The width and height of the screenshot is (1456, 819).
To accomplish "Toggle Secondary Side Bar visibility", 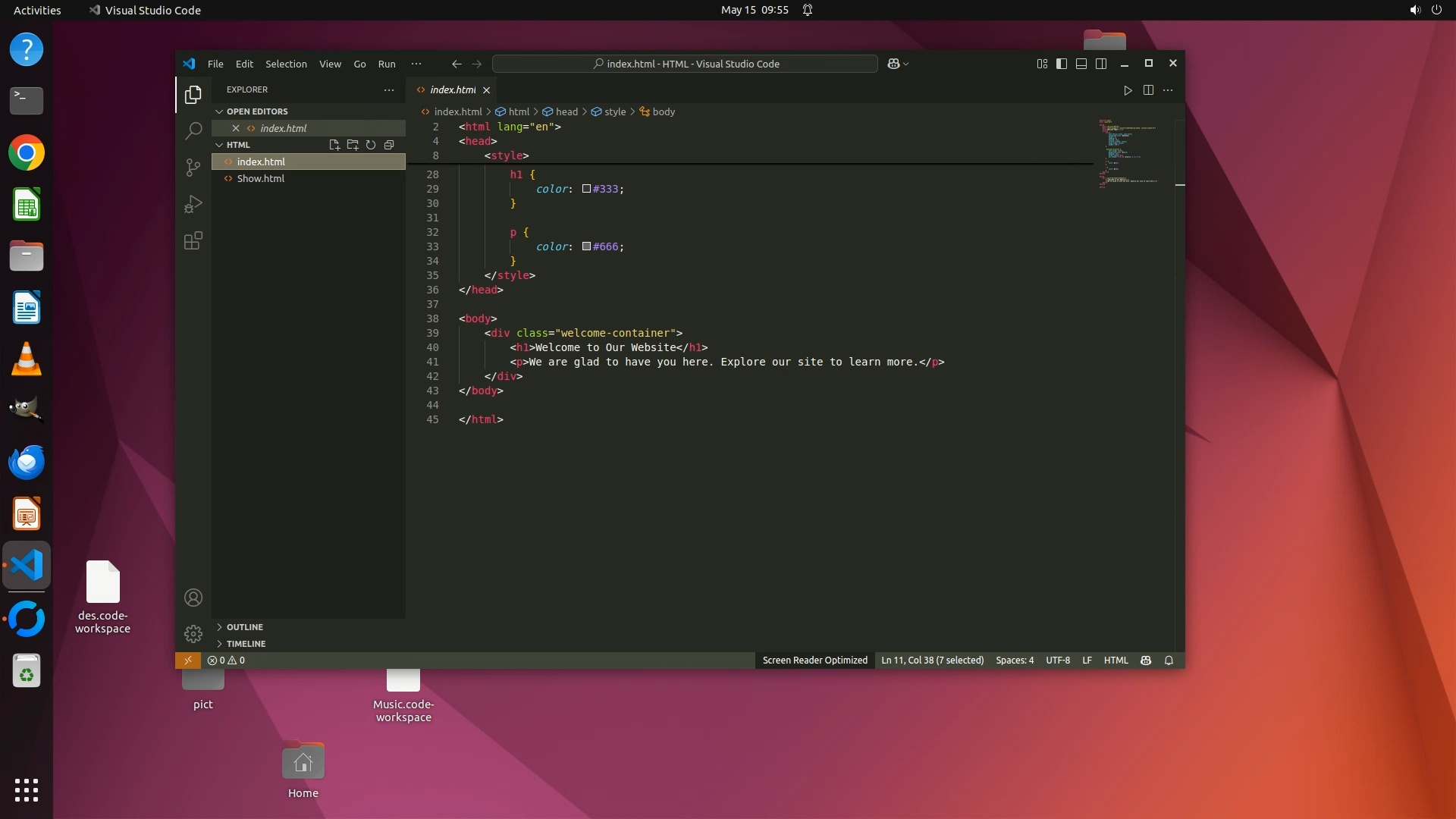I will click(x=1101, y=64).
